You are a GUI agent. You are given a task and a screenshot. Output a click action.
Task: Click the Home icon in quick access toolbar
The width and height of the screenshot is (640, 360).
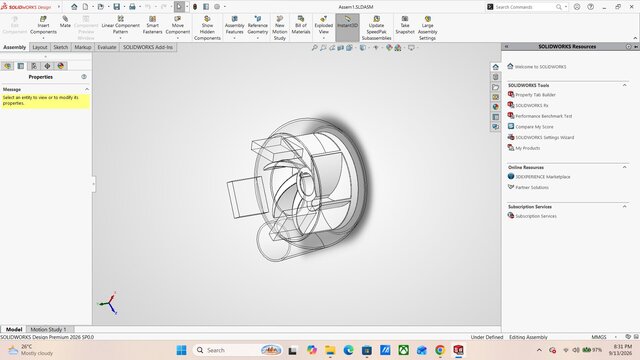point(74,7)
